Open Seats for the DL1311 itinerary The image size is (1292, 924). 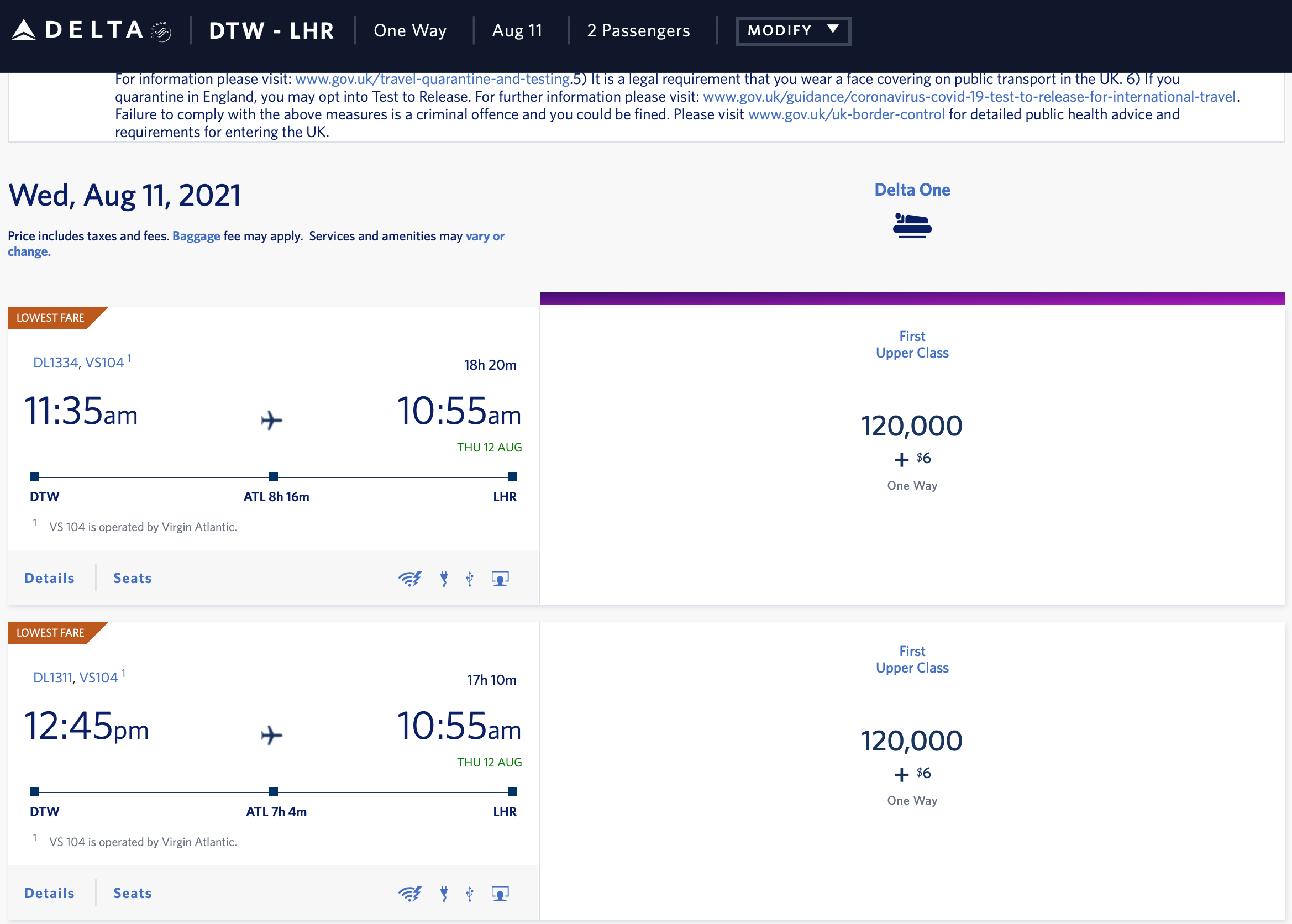click(132, 893)
